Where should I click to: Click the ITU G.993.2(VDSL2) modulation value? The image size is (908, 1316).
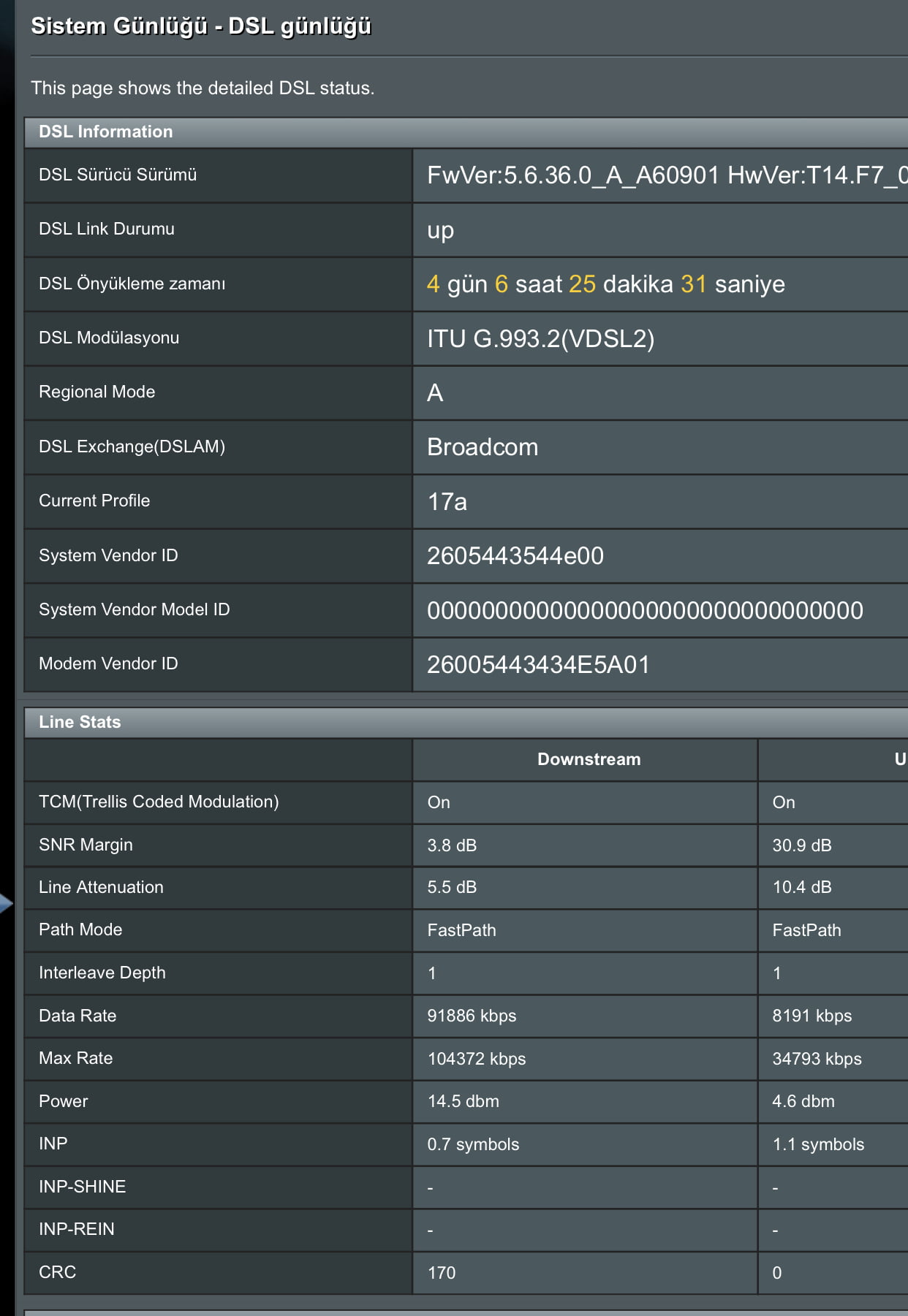point(540,338)
